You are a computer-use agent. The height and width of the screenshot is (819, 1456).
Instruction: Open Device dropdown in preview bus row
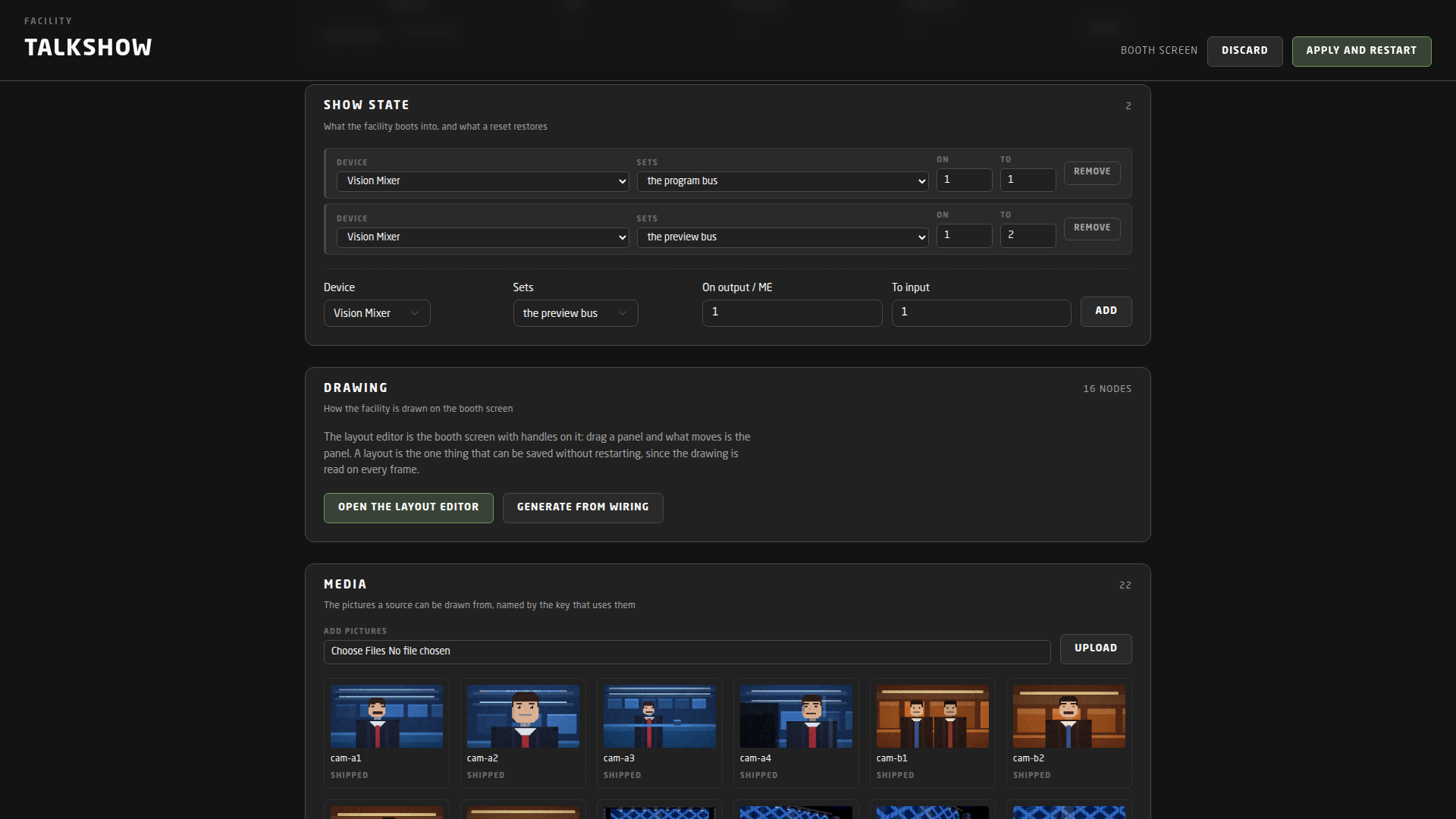(482, 237)
